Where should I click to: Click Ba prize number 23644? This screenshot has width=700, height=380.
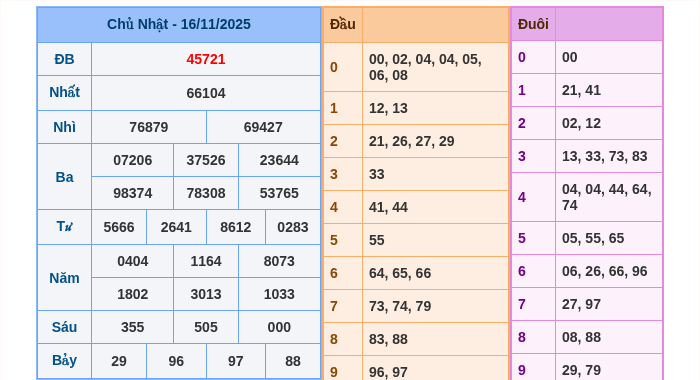(x=279, y=160)
